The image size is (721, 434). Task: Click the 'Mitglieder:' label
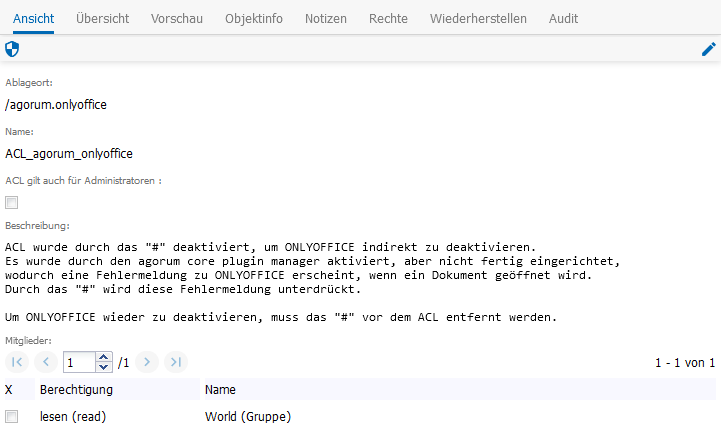click(29, 341)
